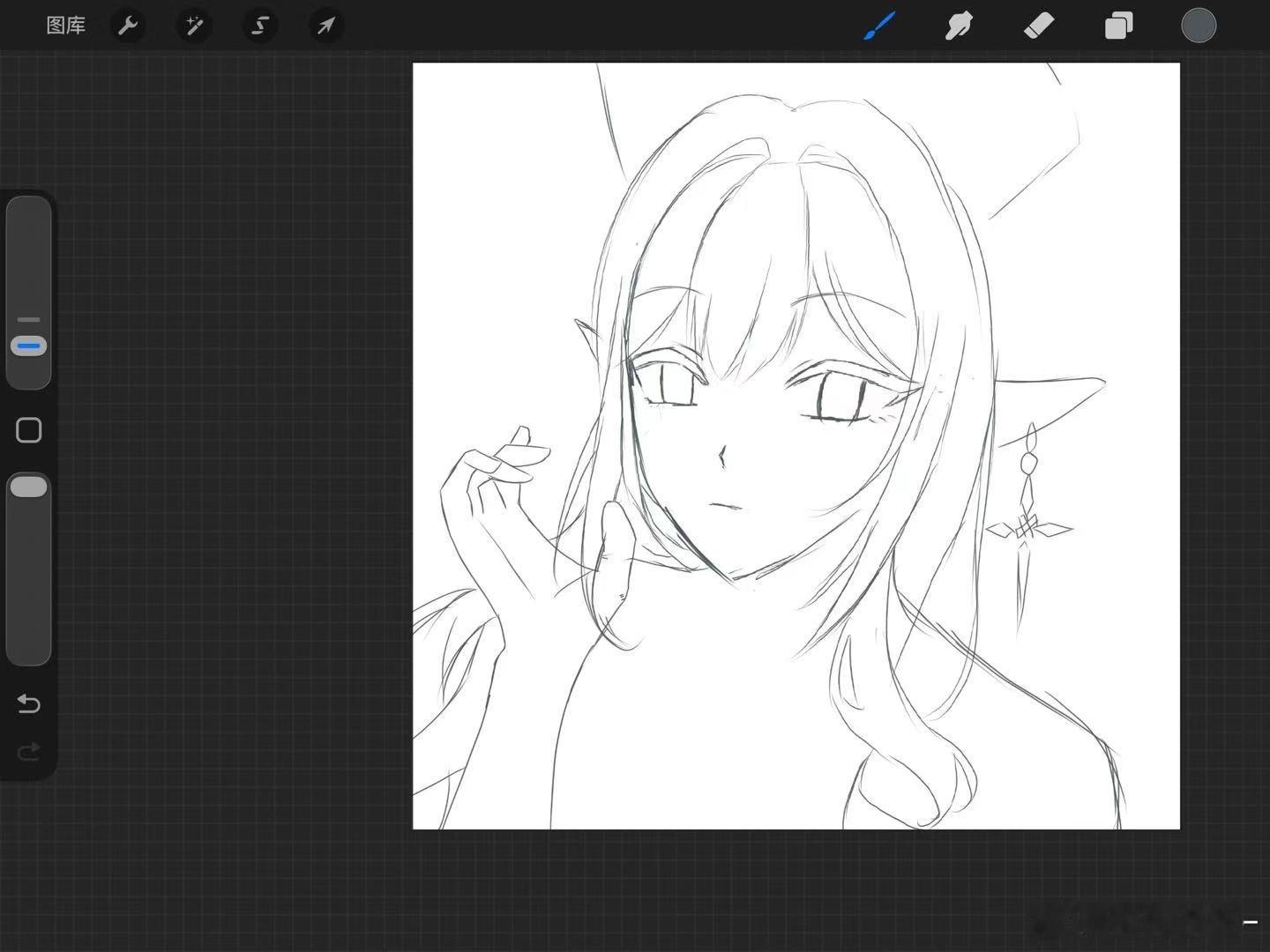Open the Layers panel

[x=1118, y=26]
